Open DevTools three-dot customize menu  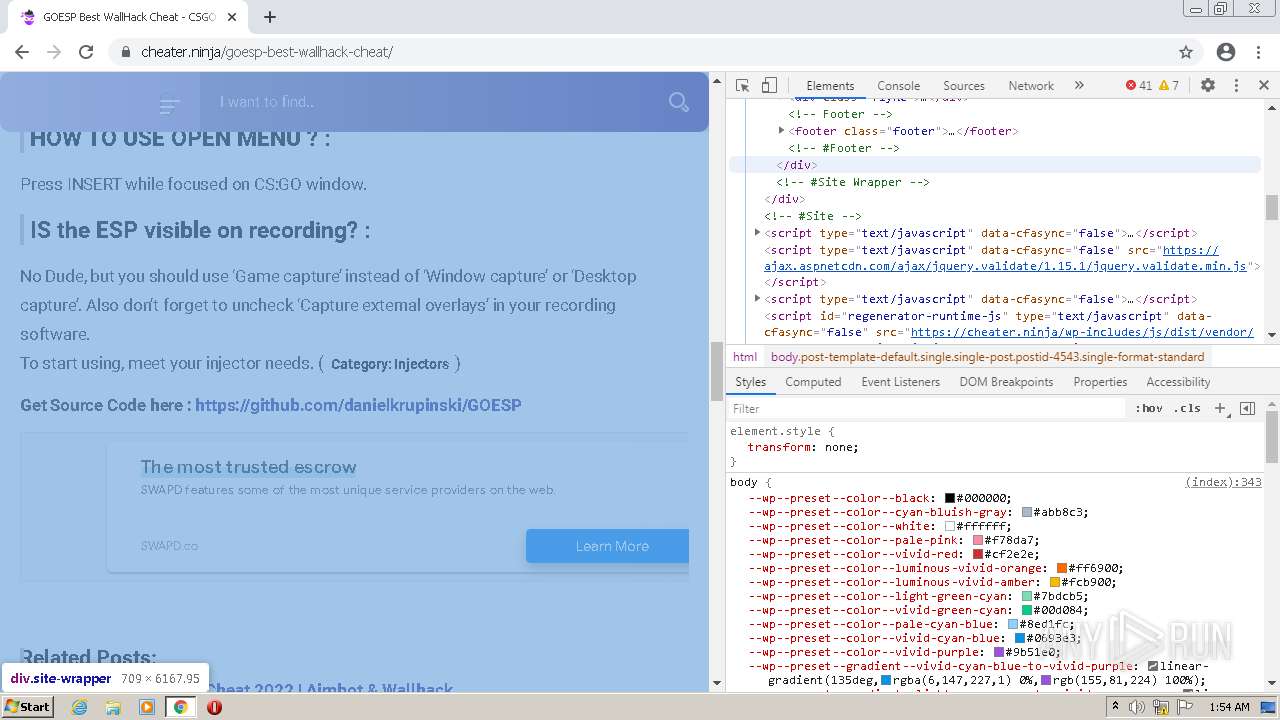[1236, 86]
